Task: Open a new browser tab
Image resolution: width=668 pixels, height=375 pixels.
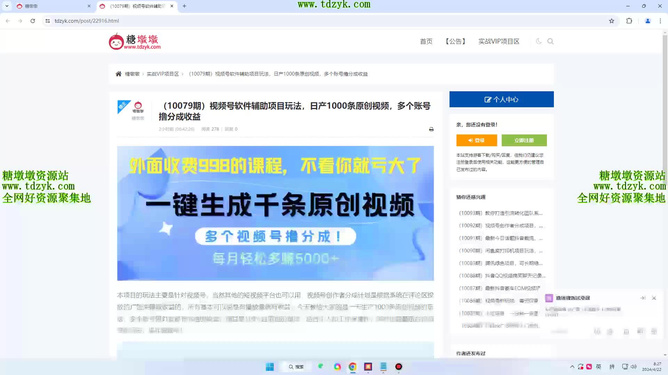Action: pyautogui.click(x=184, y=6)
